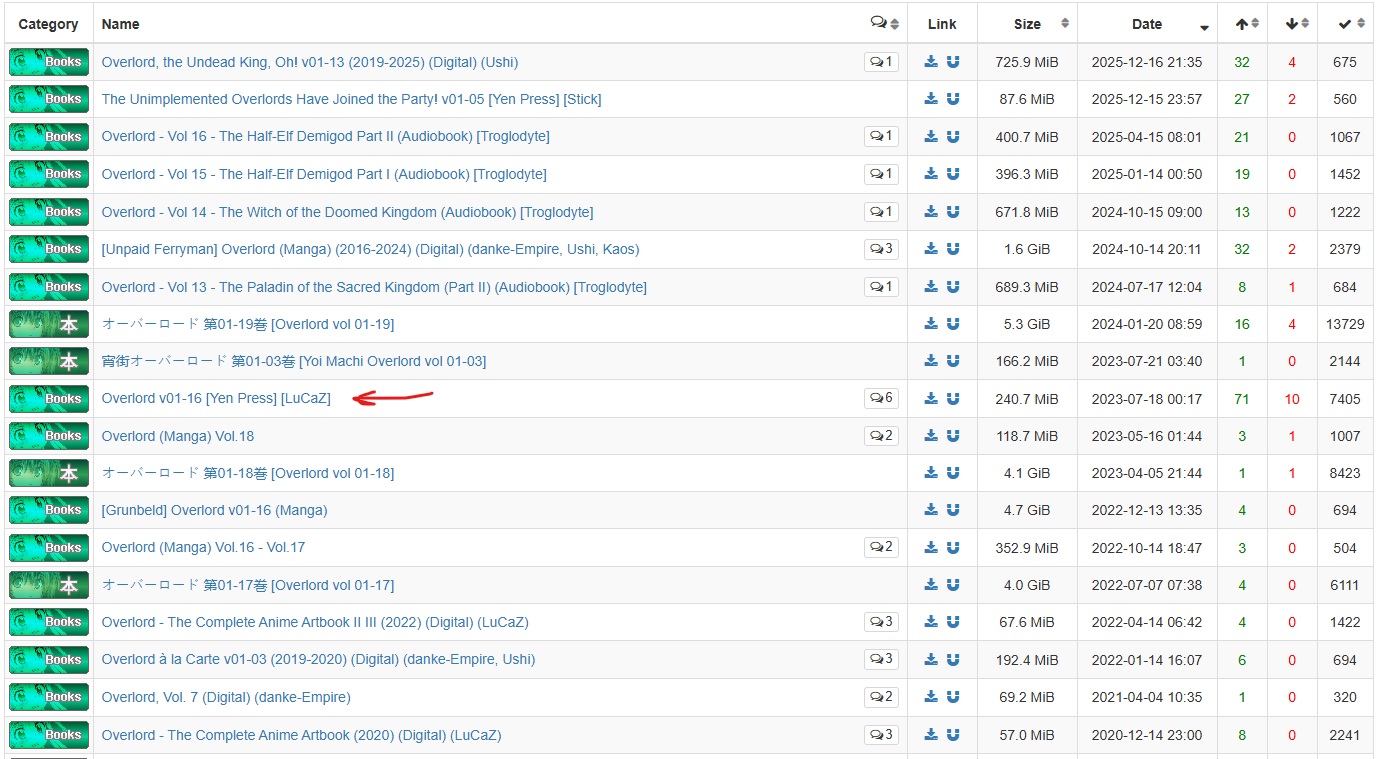
Task: Click the date '2020-12-14 23:00'
Action: (x=1147, y=735)
